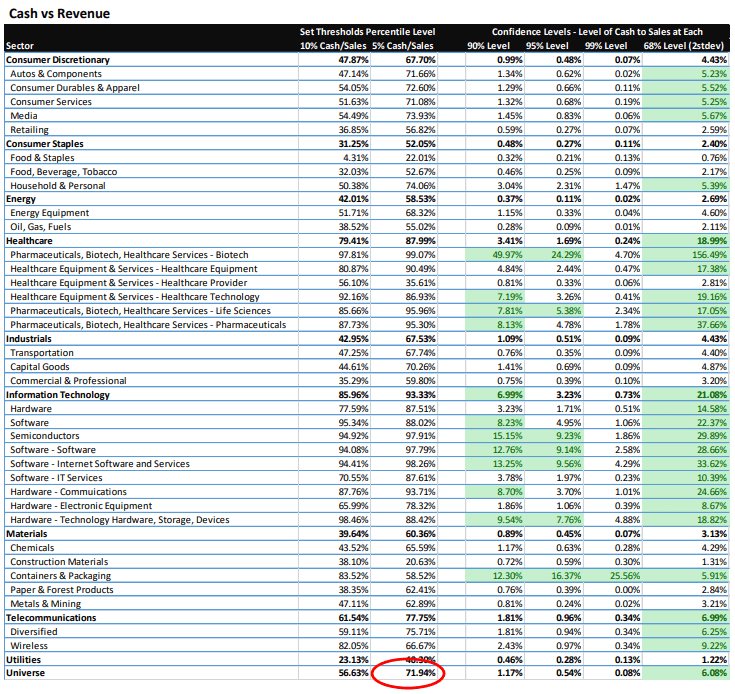This screenshot has width=735, height=694.
Task: Click the 'Software - Internet Software and Services' label
Action: click(100, 464)
